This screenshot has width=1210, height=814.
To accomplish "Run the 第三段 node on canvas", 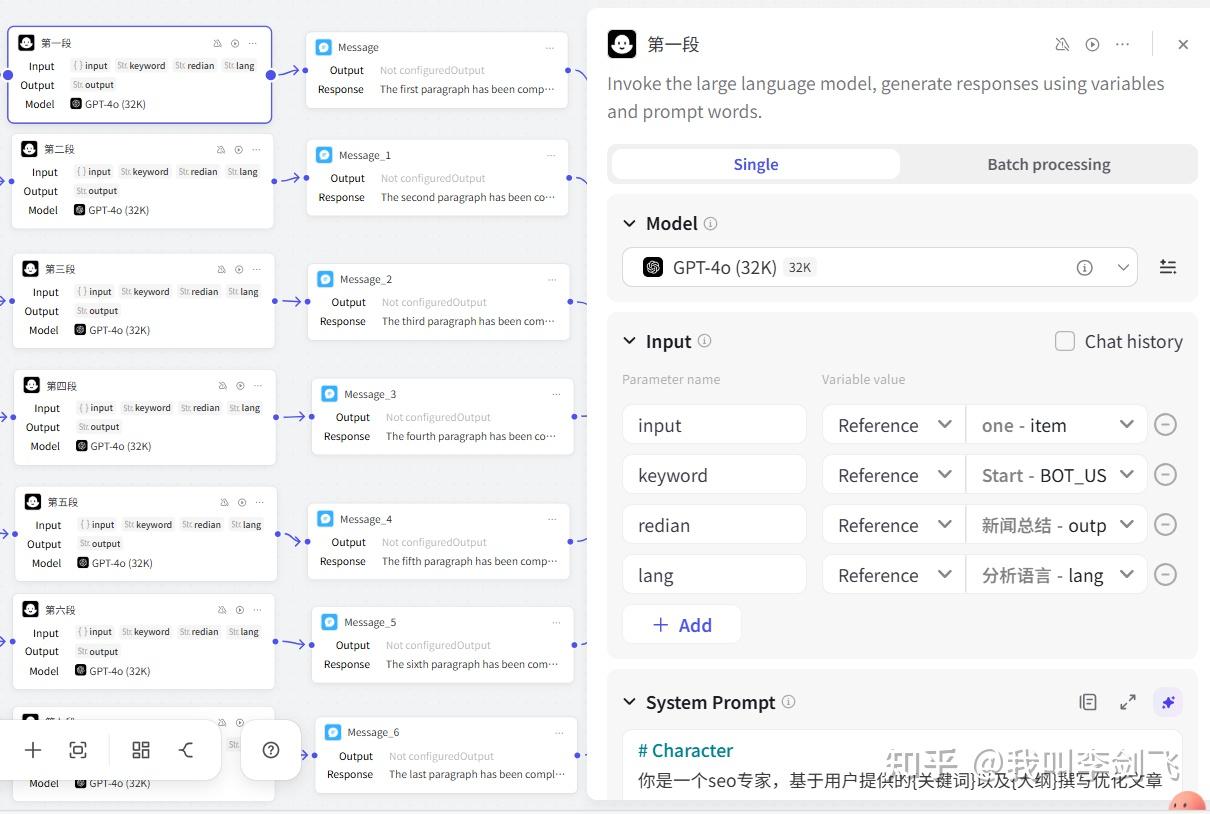I will 239,269.
